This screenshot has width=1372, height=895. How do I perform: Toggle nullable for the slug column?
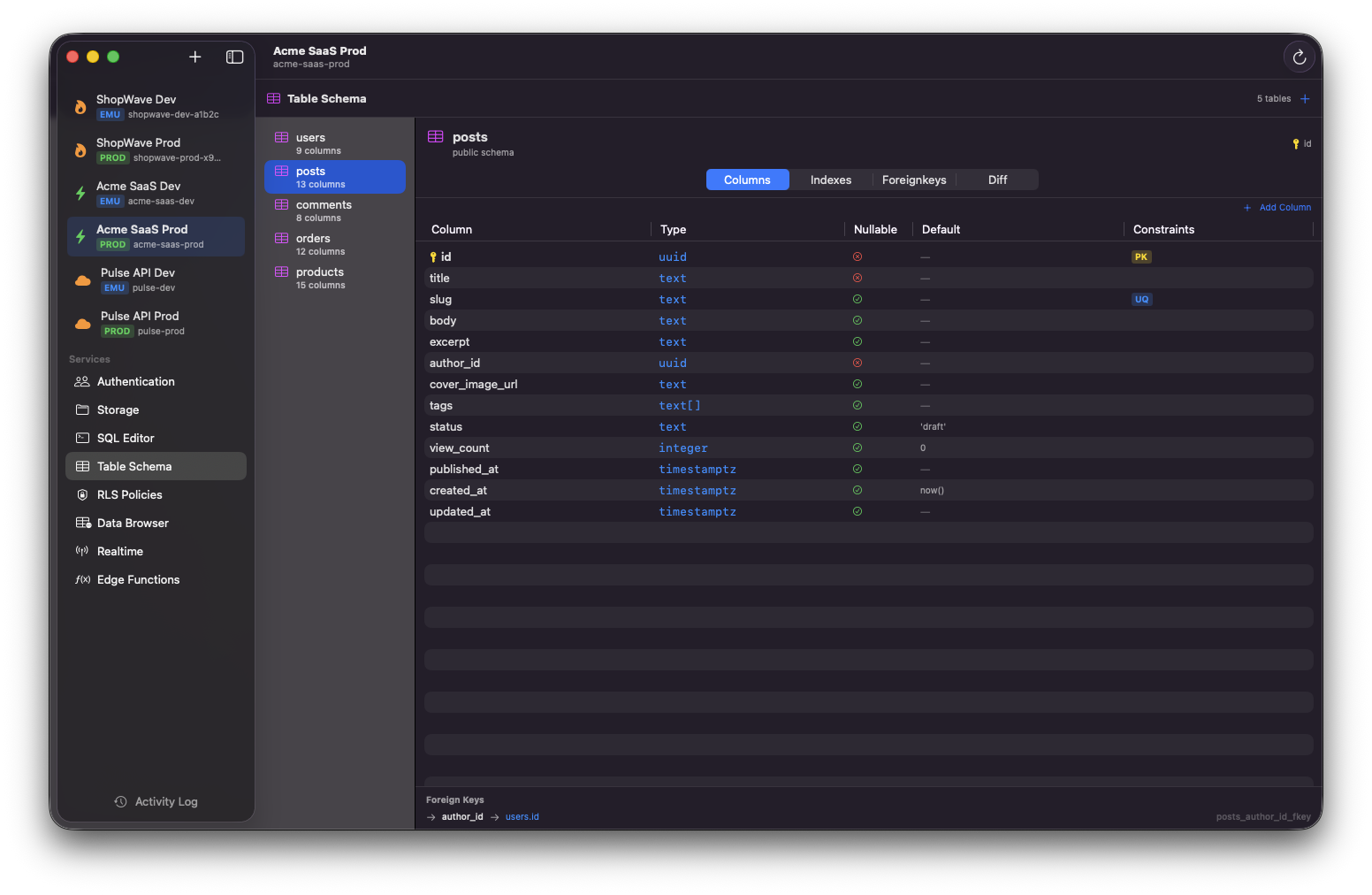click(857, 299)
